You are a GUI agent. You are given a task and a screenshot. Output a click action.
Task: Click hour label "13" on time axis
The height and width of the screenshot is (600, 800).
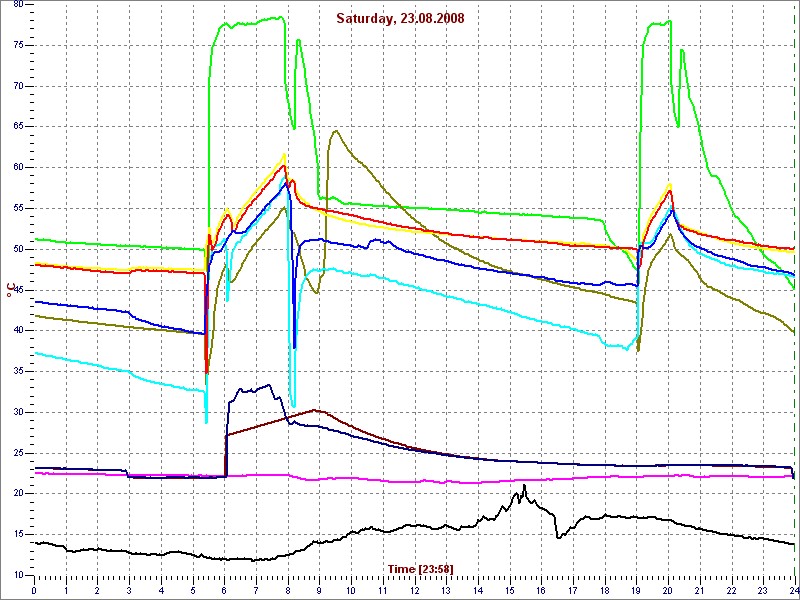446,589
